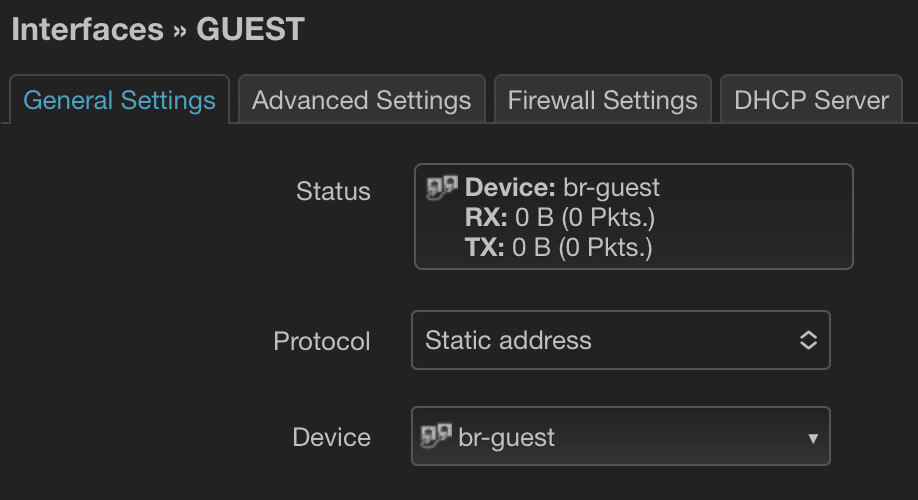Click the bridge icon inside the Device selector
Image resolution: width=918 pixels, height=500 pixels.
click(439, 436)
